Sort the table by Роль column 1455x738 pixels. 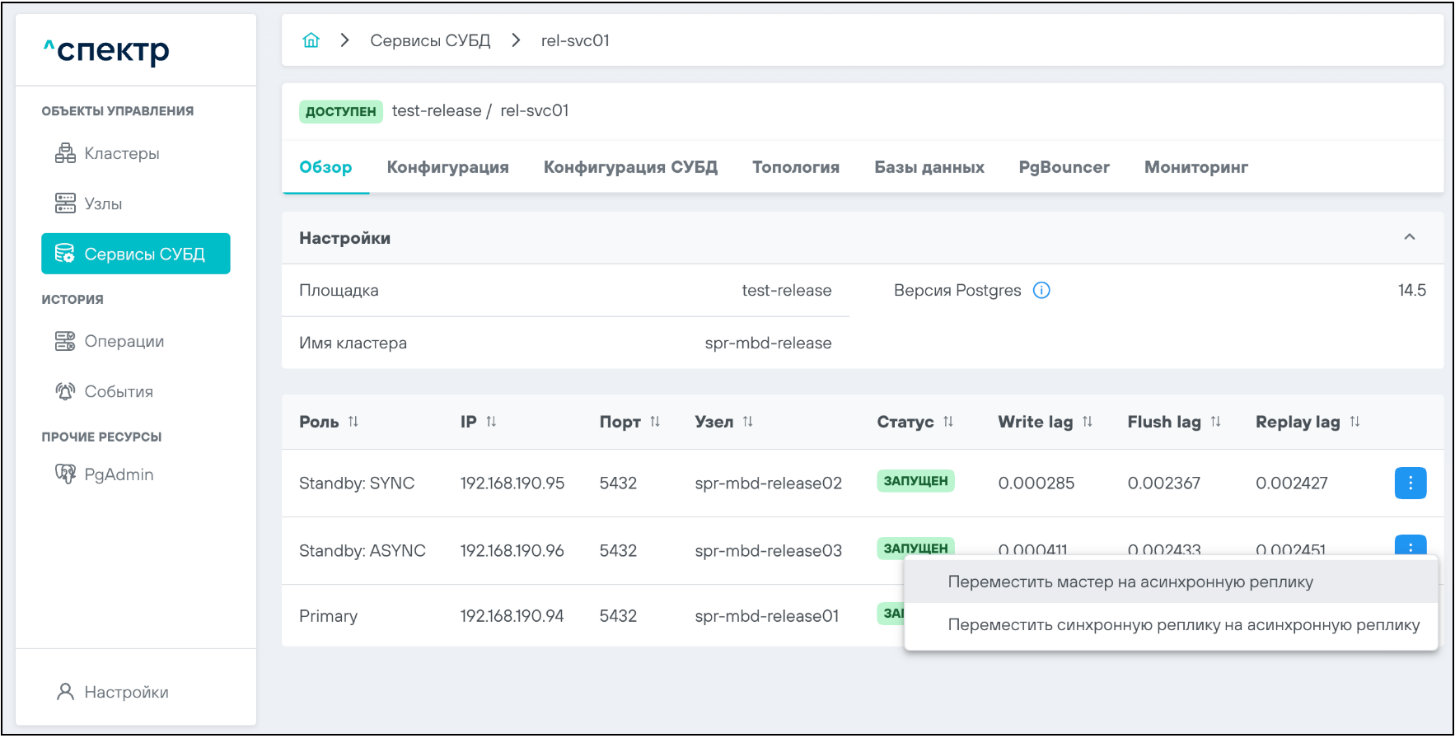pos(352,422)
